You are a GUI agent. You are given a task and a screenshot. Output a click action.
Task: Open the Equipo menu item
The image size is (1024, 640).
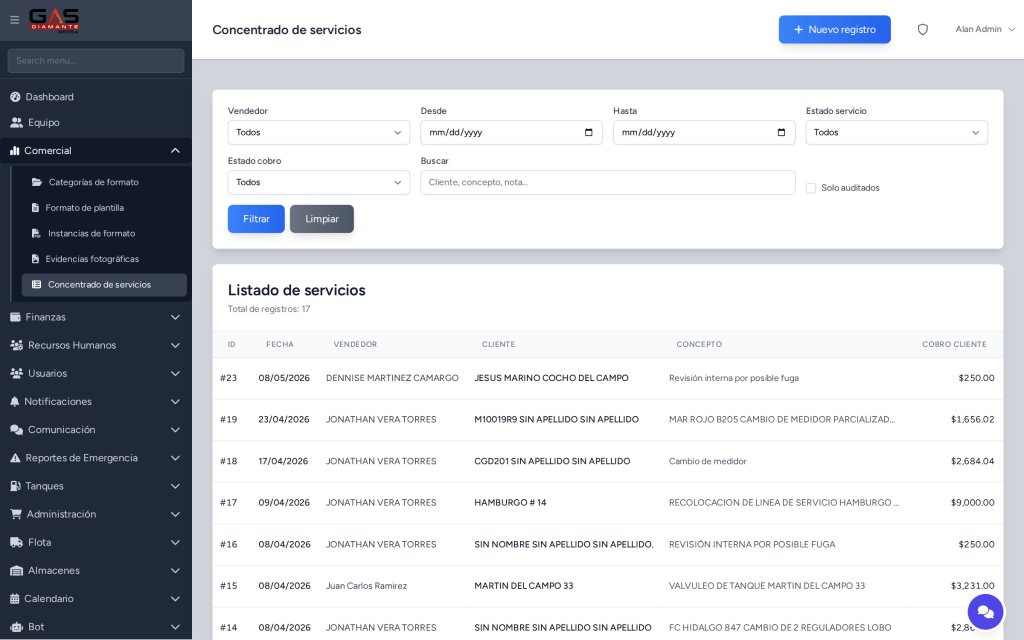click(x=95, y=122)
